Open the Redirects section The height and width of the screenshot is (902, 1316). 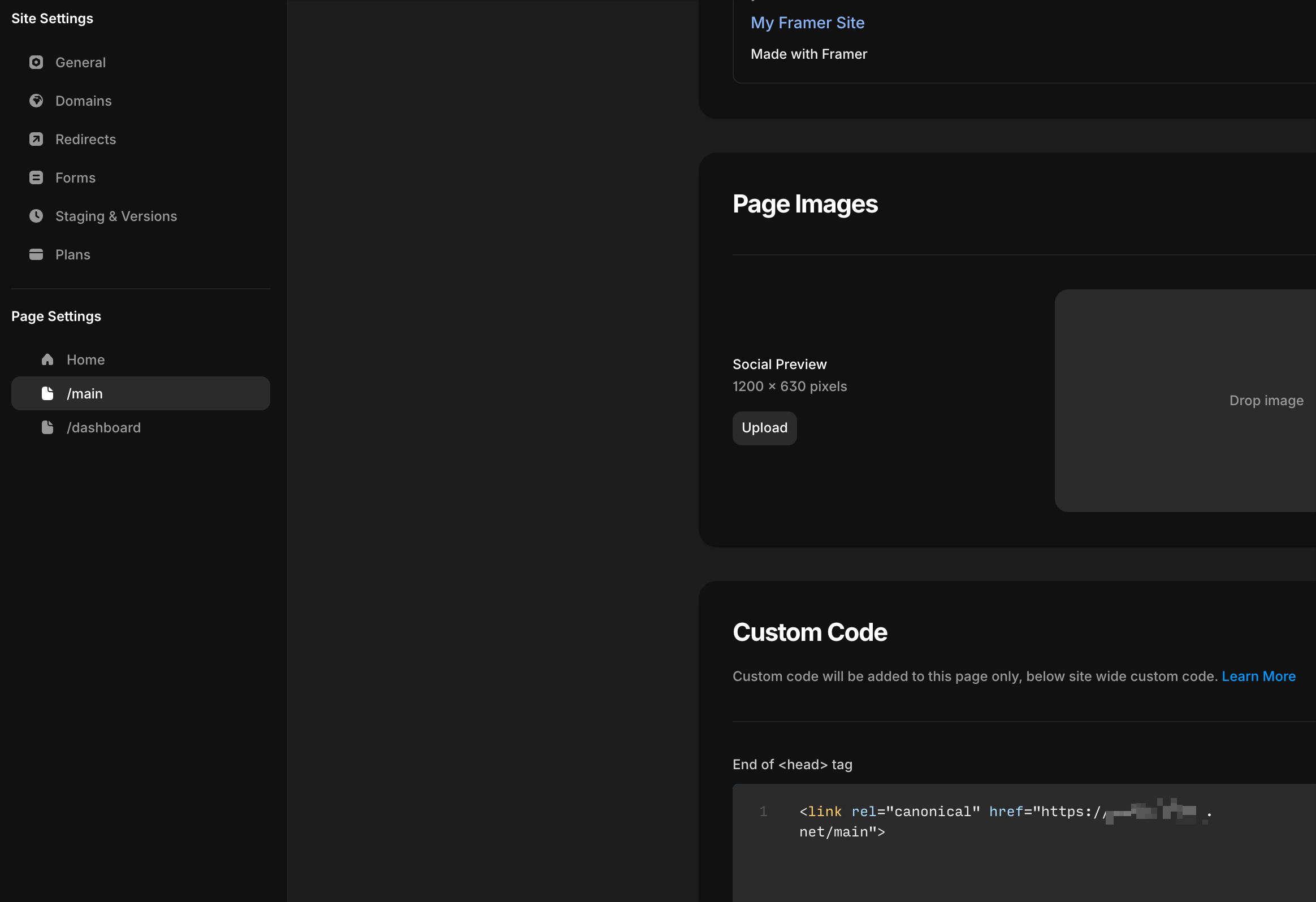pos(85,139)
